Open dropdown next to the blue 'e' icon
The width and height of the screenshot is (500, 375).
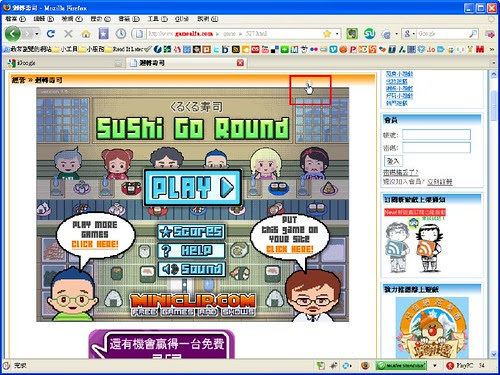click(x=396, y=34)
